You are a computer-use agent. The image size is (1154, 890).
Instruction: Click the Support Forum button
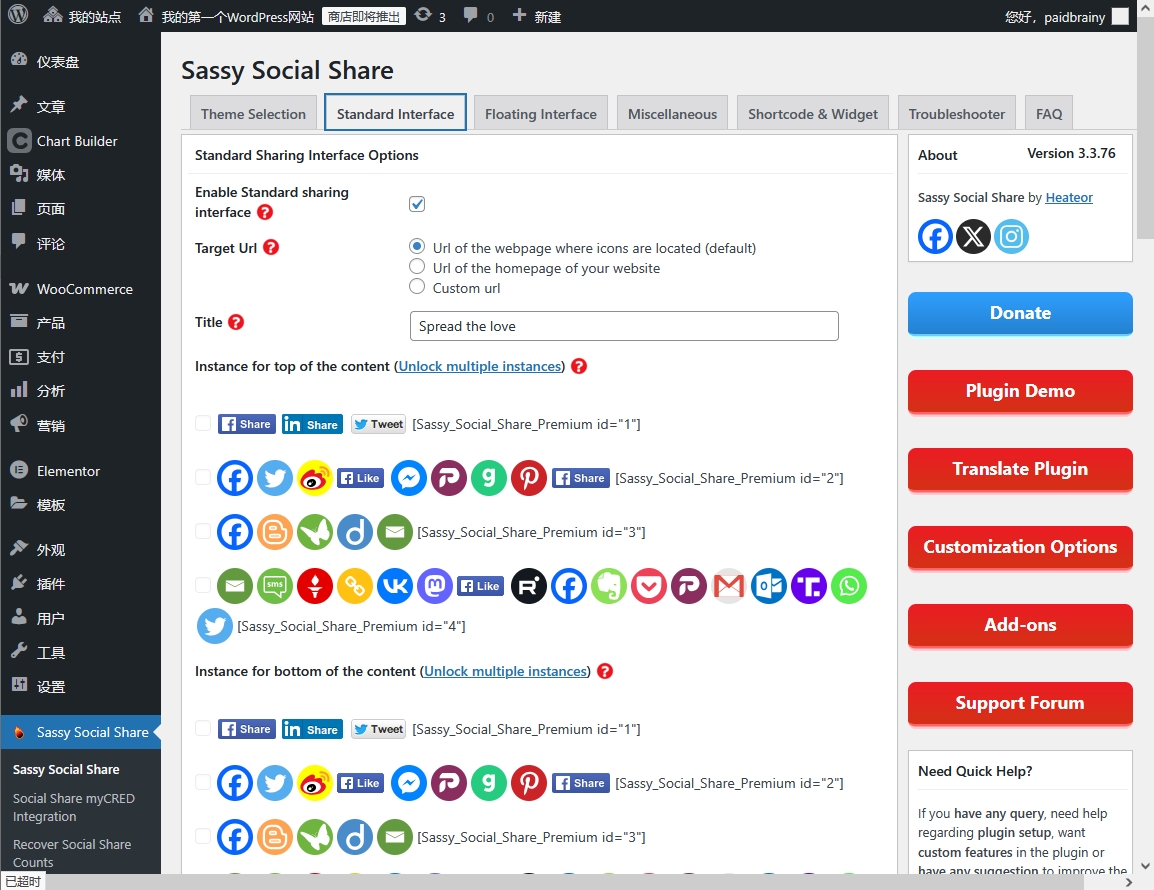[x=1020, y=703]
